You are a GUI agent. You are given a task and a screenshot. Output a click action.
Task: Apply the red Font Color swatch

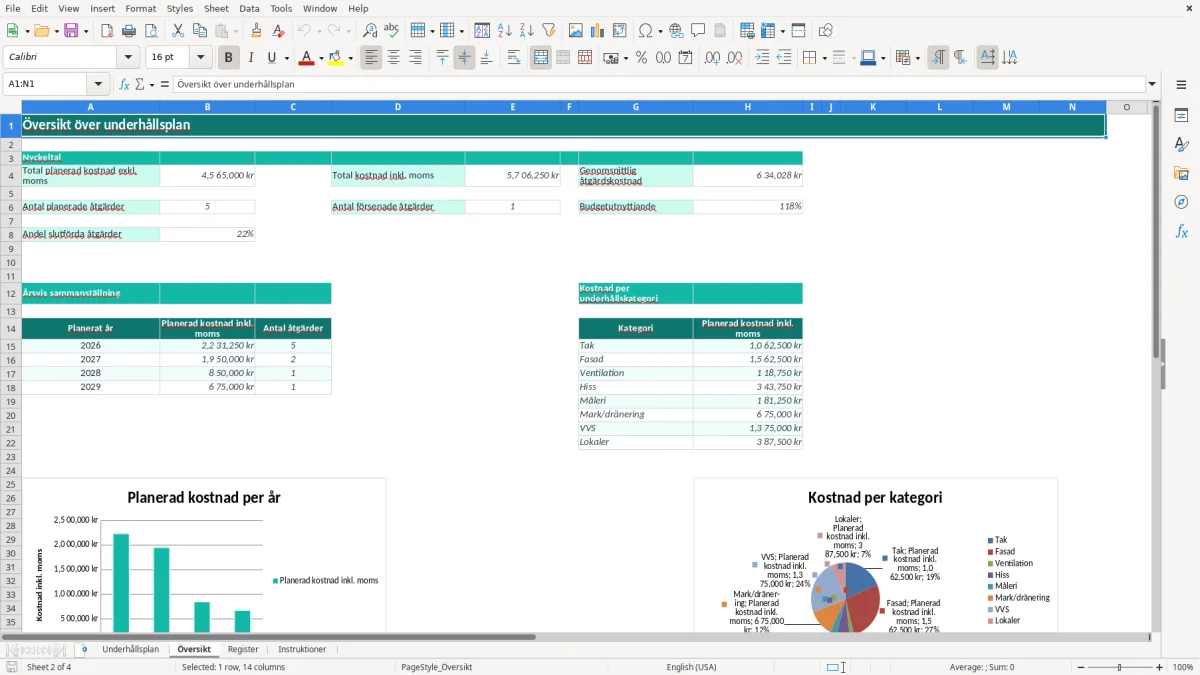pyautogui.click(x=306, y=58)
